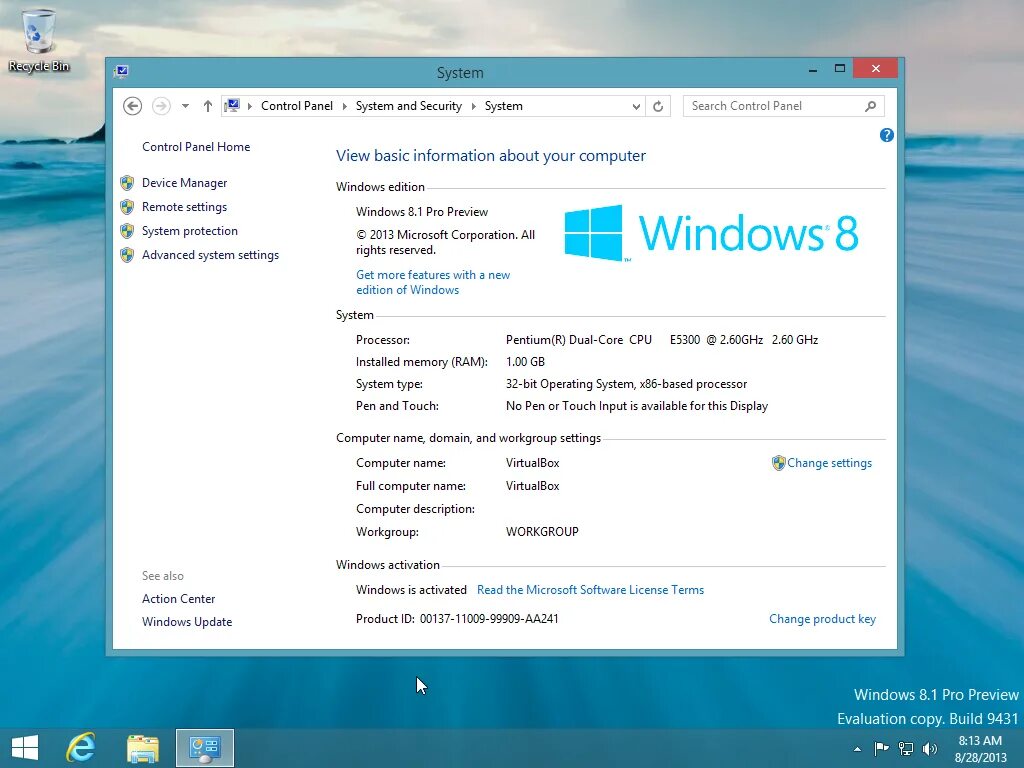This screenshot has height=768, width=1024.
Task: Refresh the System page
Action: pos(658,106)
